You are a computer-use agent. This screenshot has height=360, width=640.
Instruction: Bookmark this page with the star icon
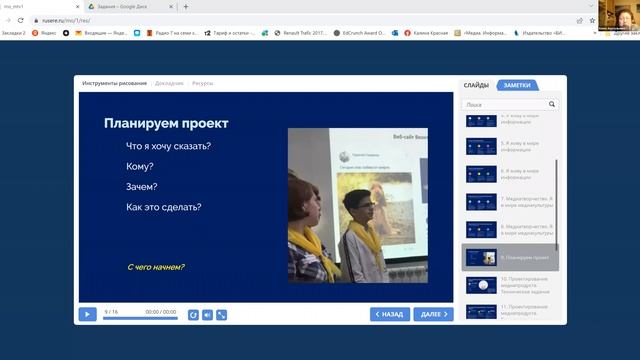[592, 20]
